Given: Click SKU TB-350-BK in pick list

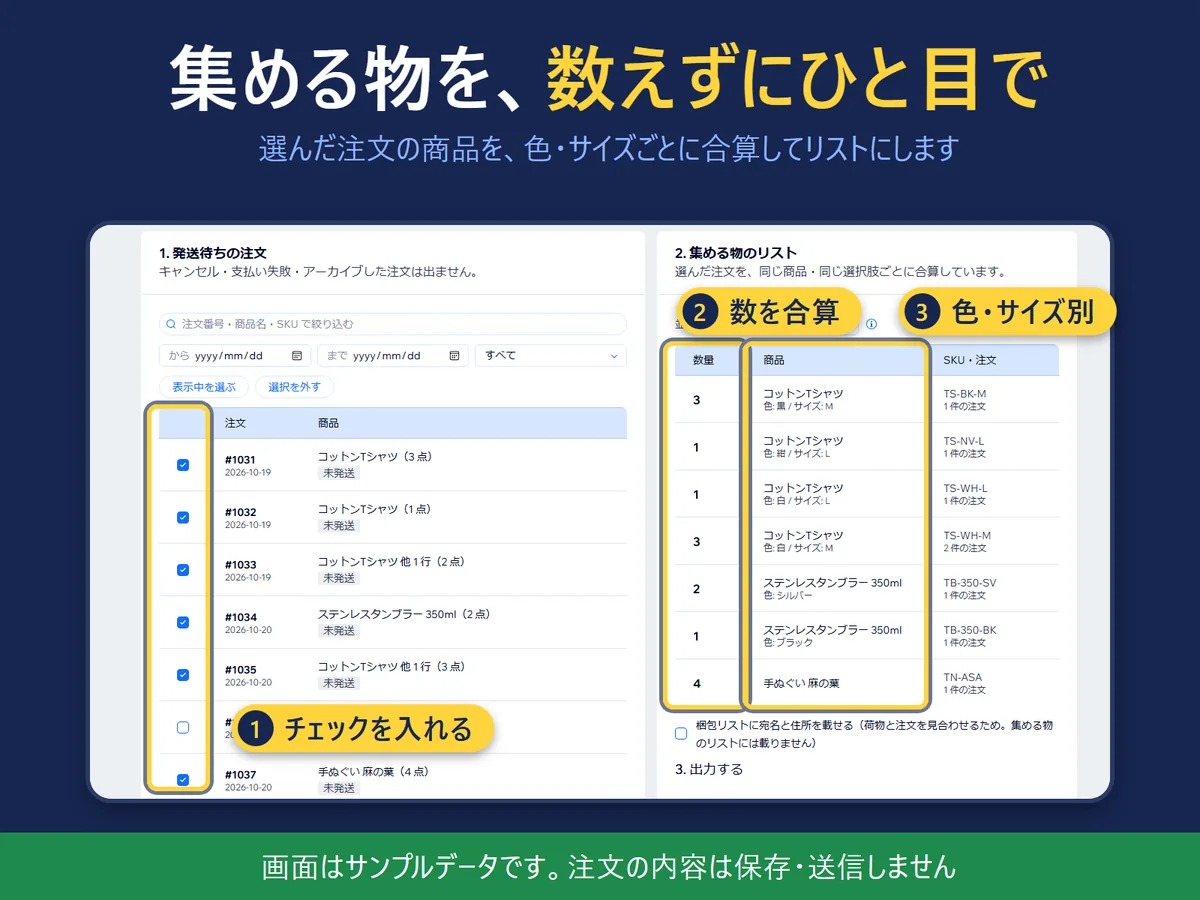Looking at the screenshot, I should [970, 630].
